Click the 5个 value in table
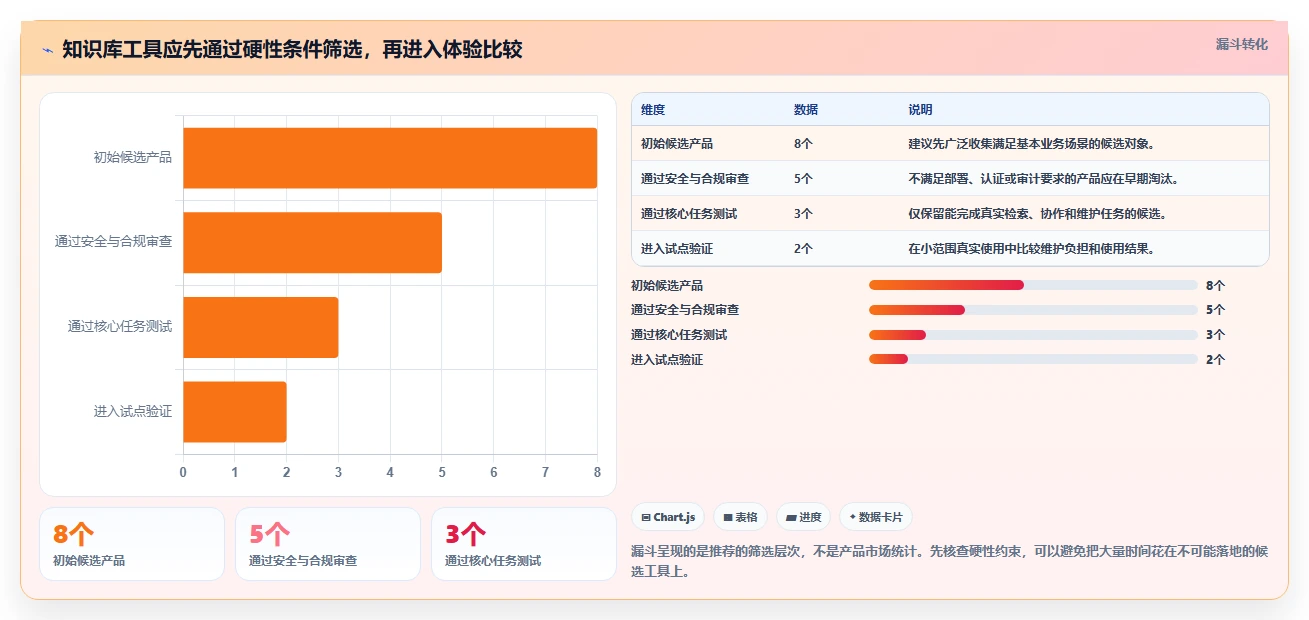The height and width of the screenshot is (620, 1309). point(803,179)
